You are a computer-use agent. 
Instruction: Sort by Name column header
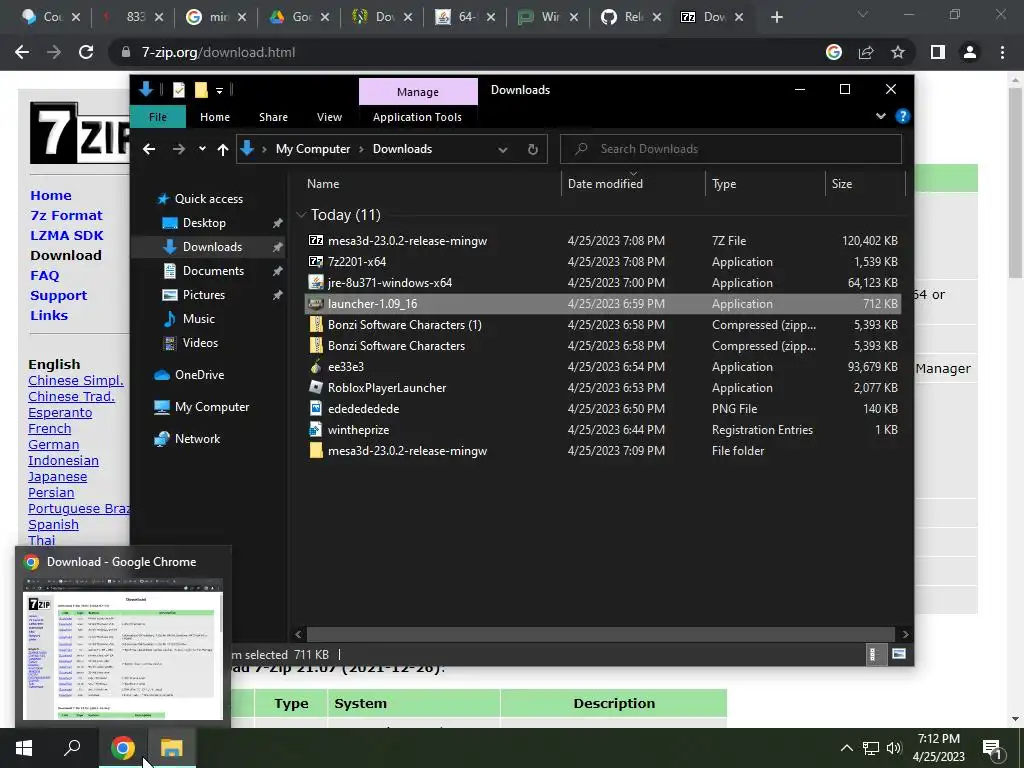coord(431,184)
